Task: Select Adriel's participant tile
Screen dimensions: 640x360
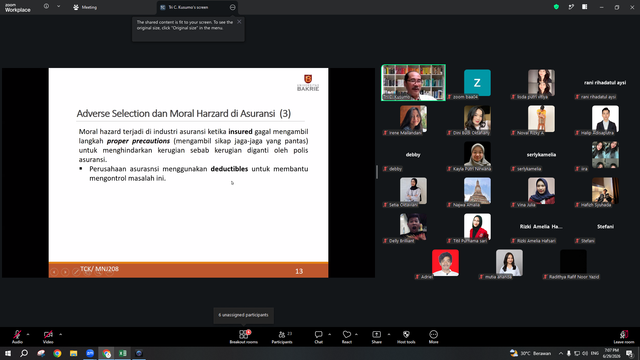Action: (x=445, y=263)
